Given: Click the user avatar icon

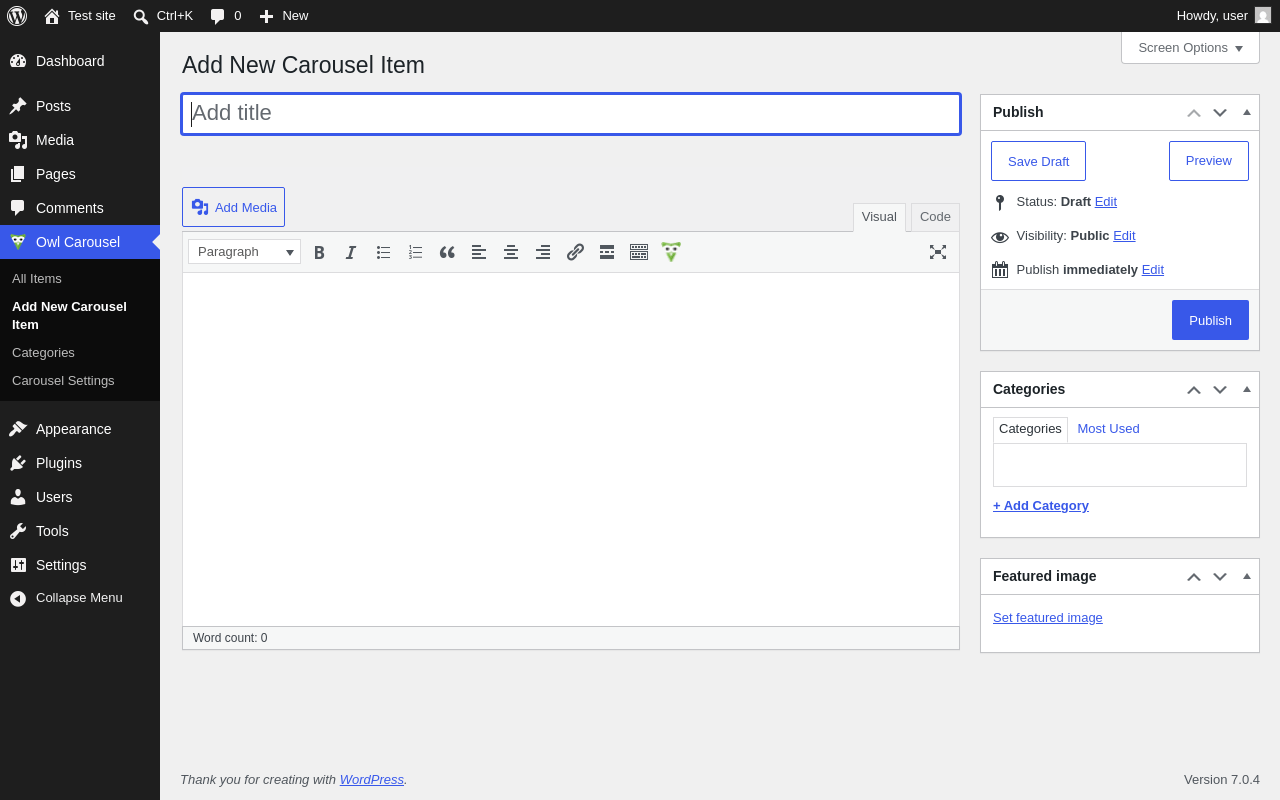Looking at the screenshot, I should pyautogui.click(x=1263, y=15).
